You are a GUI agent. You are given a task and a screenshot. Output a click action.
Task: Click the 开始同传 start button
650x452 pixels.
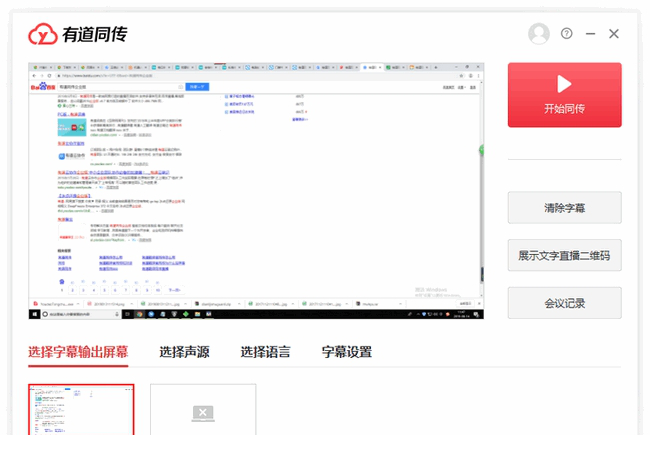[x=564, y=95]
